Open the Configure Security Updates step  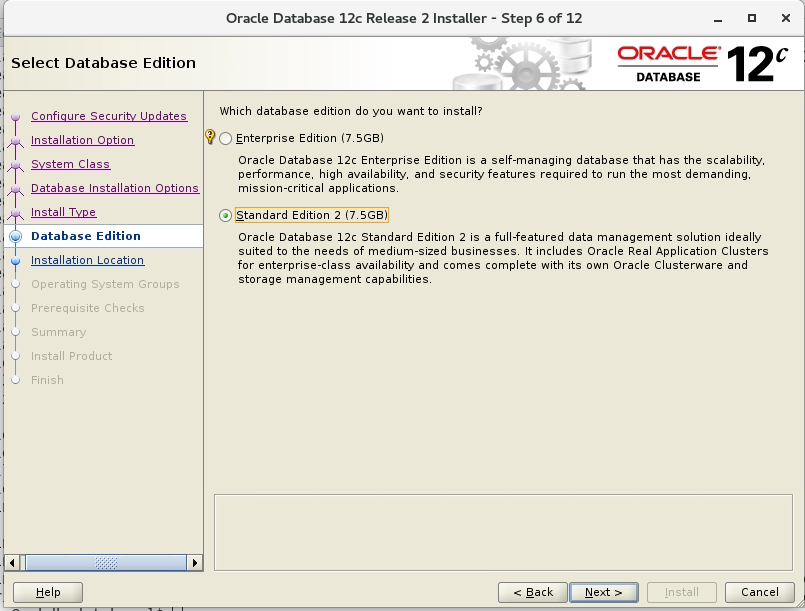coord(109,116)
